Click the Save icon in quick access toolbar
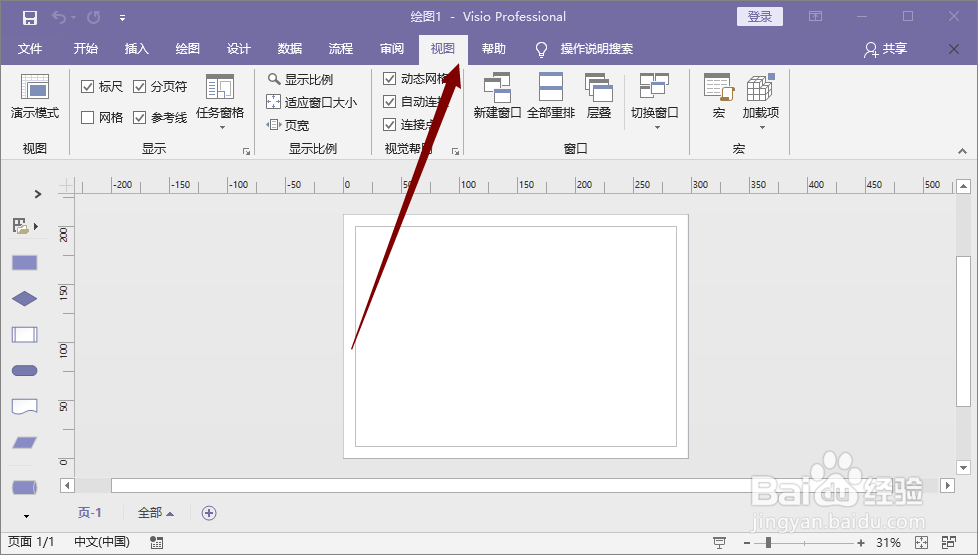978x555 pixels. point(29,17)
